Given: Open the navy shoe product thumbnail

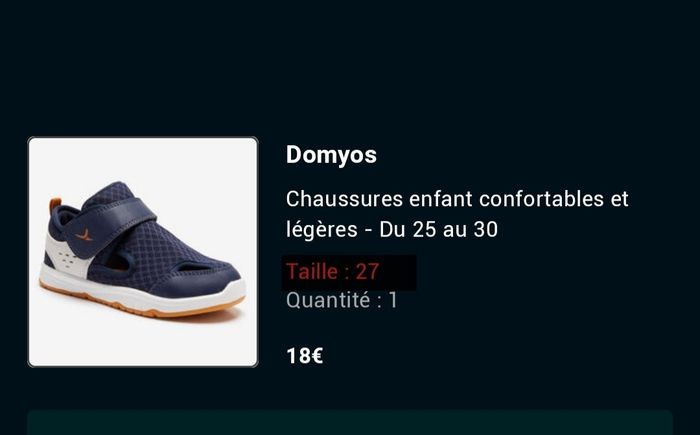Looking at the screenshot, I should coord(143,252).
